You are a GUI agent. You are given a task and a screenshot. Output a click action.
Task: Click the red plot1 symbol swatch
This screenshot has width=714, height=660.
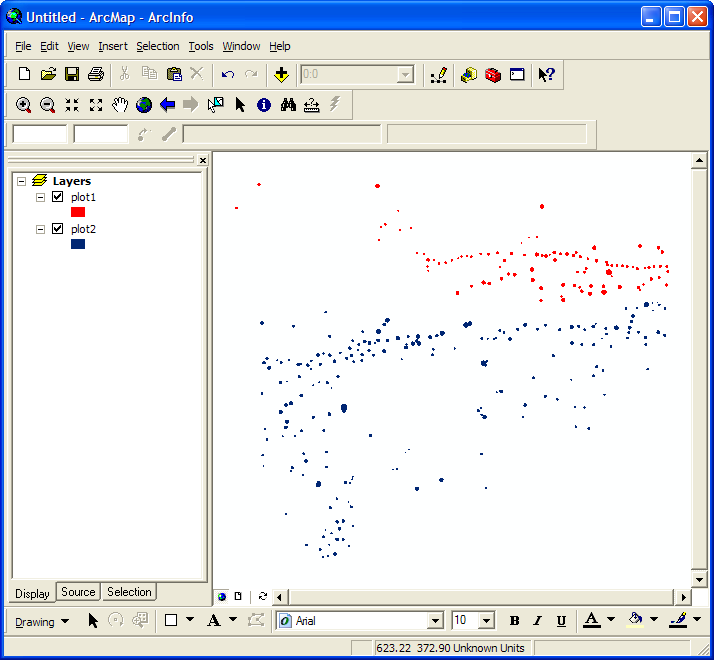coord(78,212)
